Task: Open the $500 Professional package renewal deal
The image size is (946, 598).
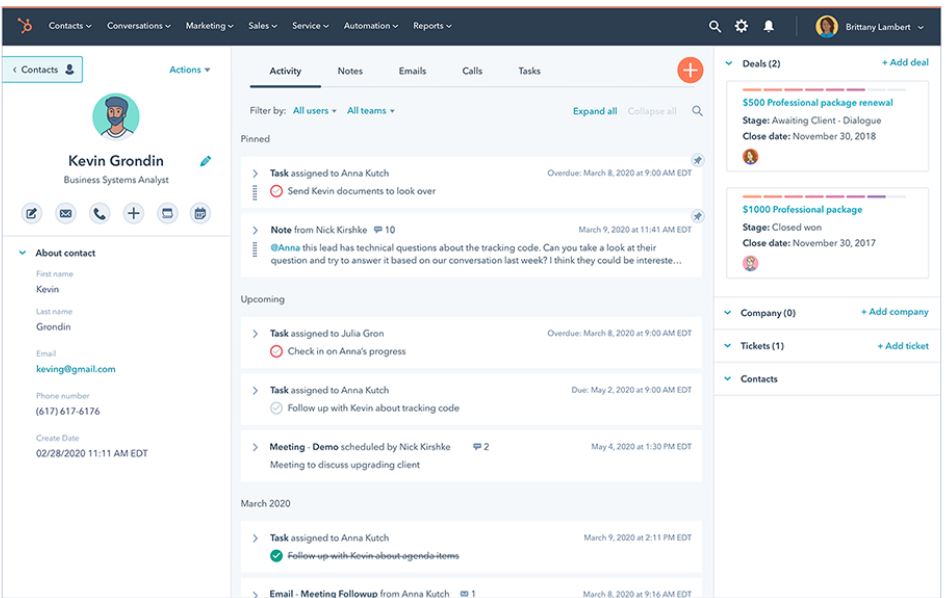Action: (817, 103)
